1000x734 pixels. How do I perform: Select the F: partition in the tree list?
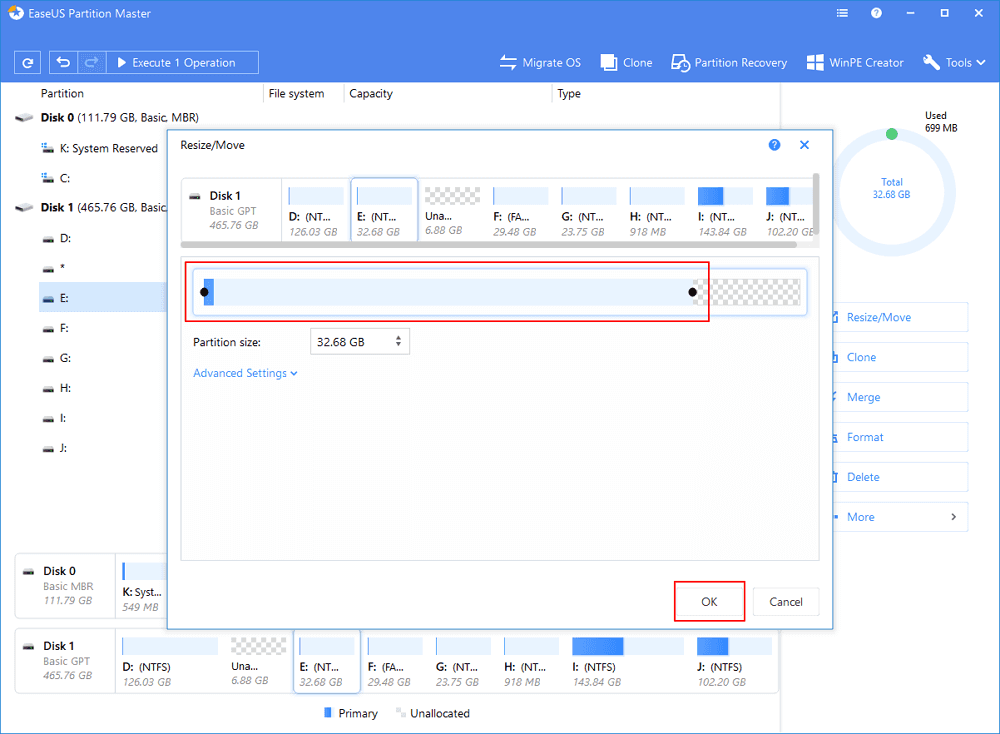point(65,328)
